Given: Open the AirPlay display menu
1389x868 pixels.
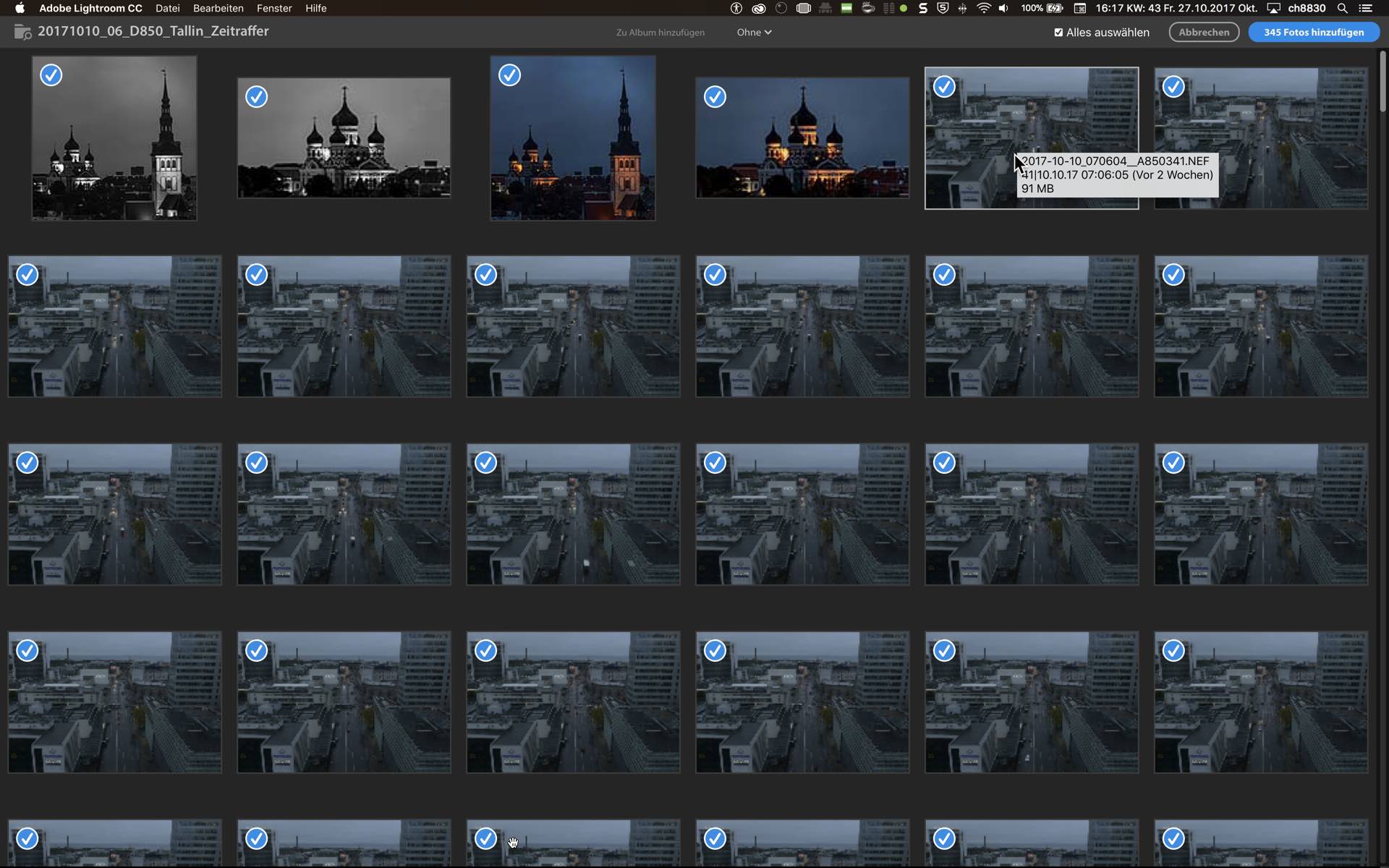Looking at the screenshot, I should pos(1274,8).
